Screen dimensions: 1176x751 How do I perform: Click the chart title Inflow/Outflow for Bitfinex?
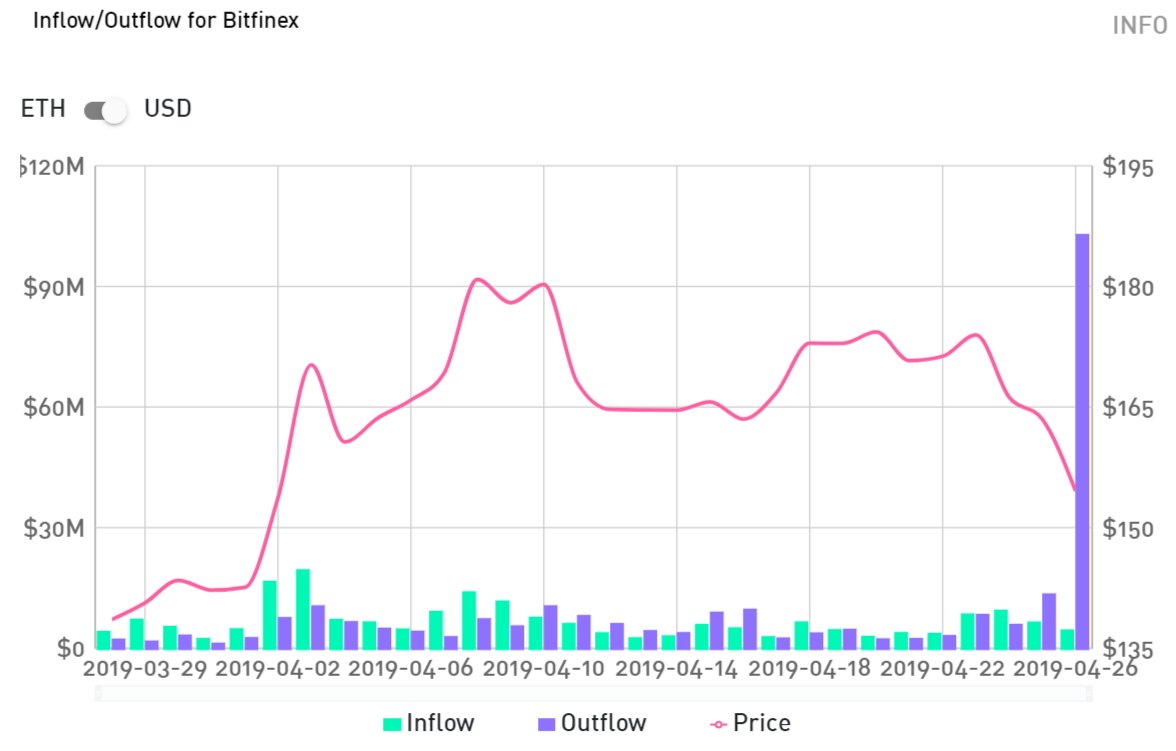click(x=165, y=20)
